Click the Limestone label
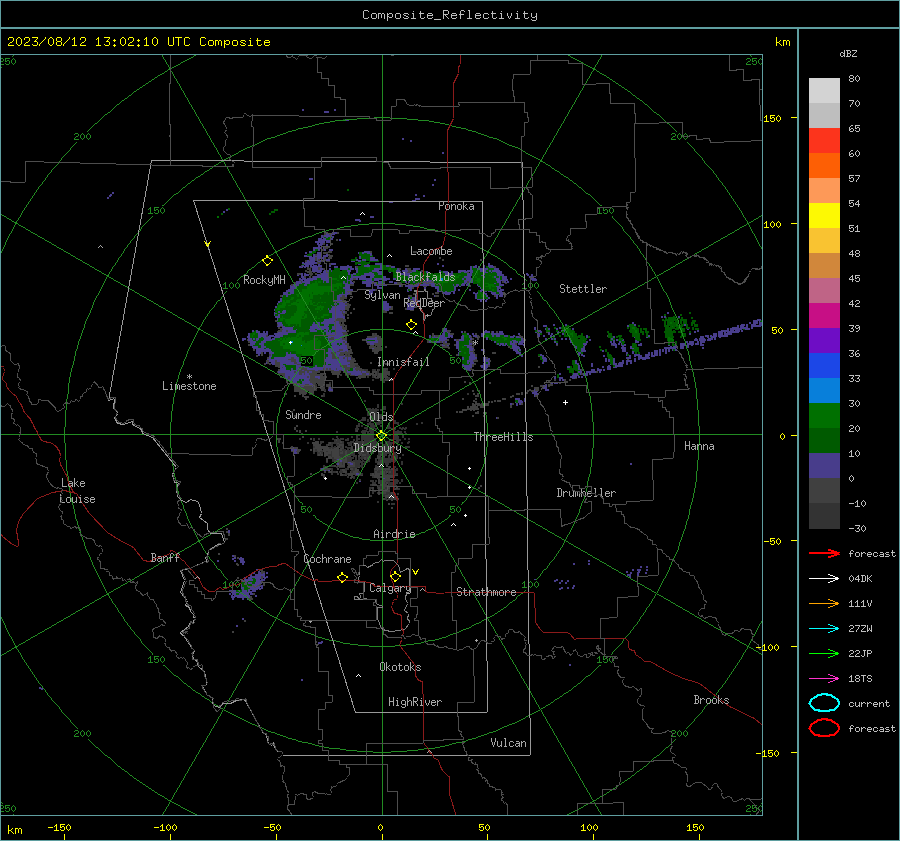This screenshot has height=841, width=900. [189, 386]
